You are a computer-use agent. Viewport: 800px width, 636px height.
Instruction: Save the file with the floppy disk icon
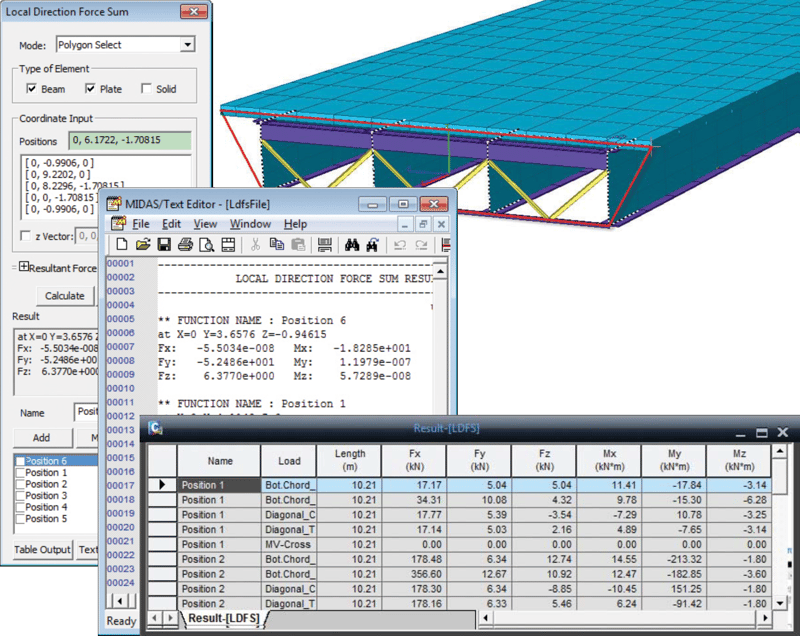pyautogui.click(x=164, y=244)
